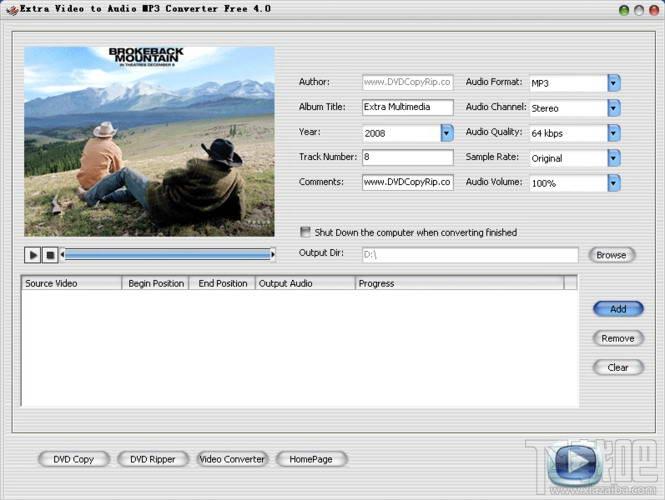Viewport: 665px width, 500px height.
Task: Enable shut down computer when converting finished
Action: [x=306, y=232]
